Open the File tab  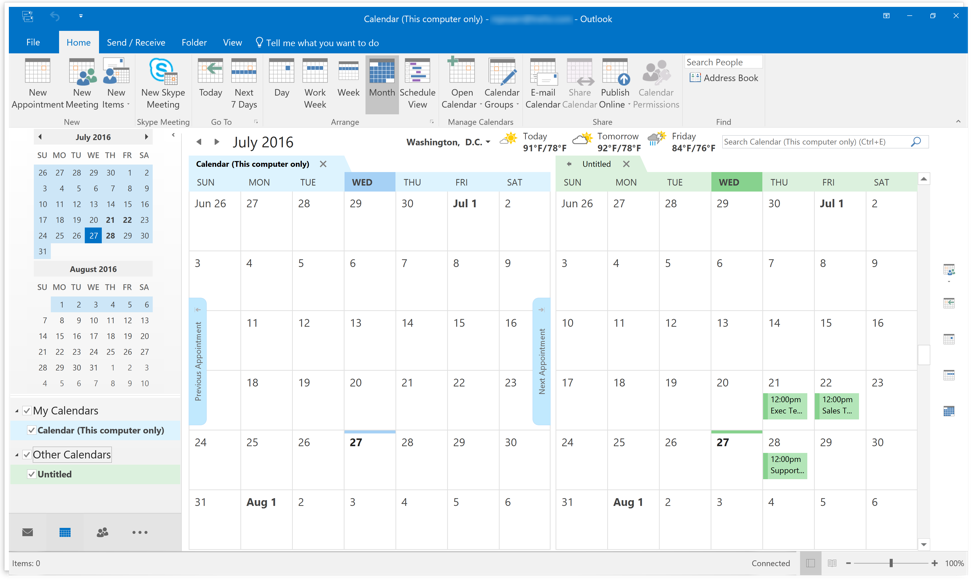click(x=33, y=42)
